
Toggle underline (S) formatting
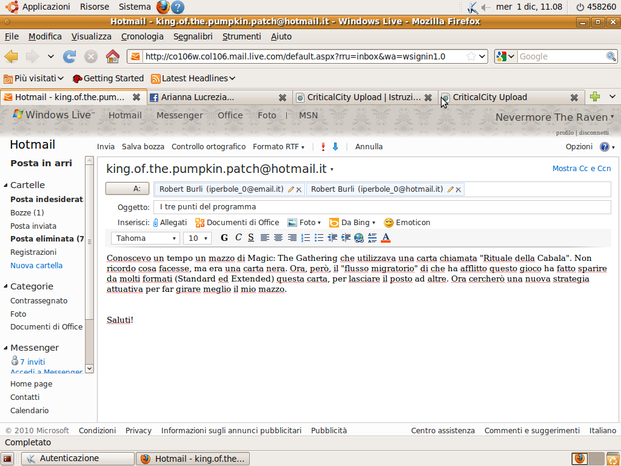click(x=251, y=238)
